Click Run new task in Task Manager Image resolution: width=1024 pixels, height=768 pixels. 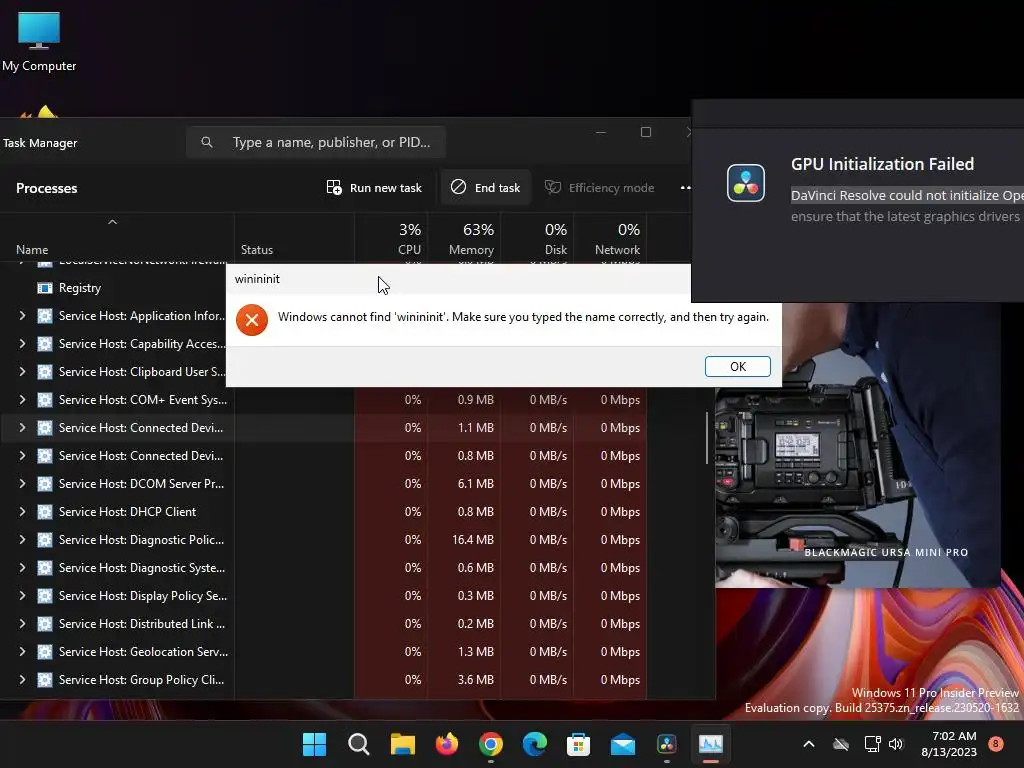tap(374, 187)
